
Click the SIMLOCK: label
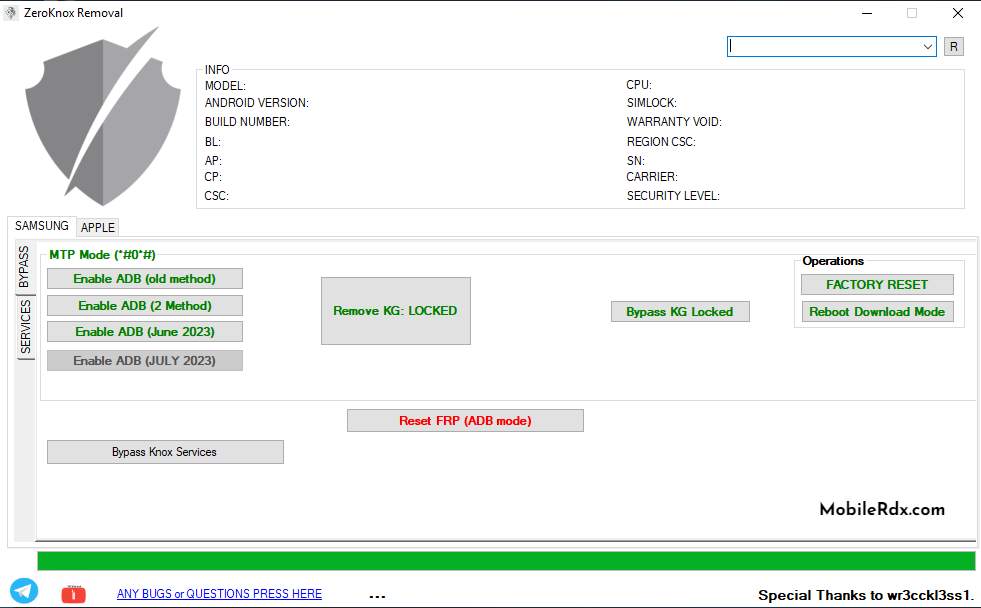click(x=651, y=103)
